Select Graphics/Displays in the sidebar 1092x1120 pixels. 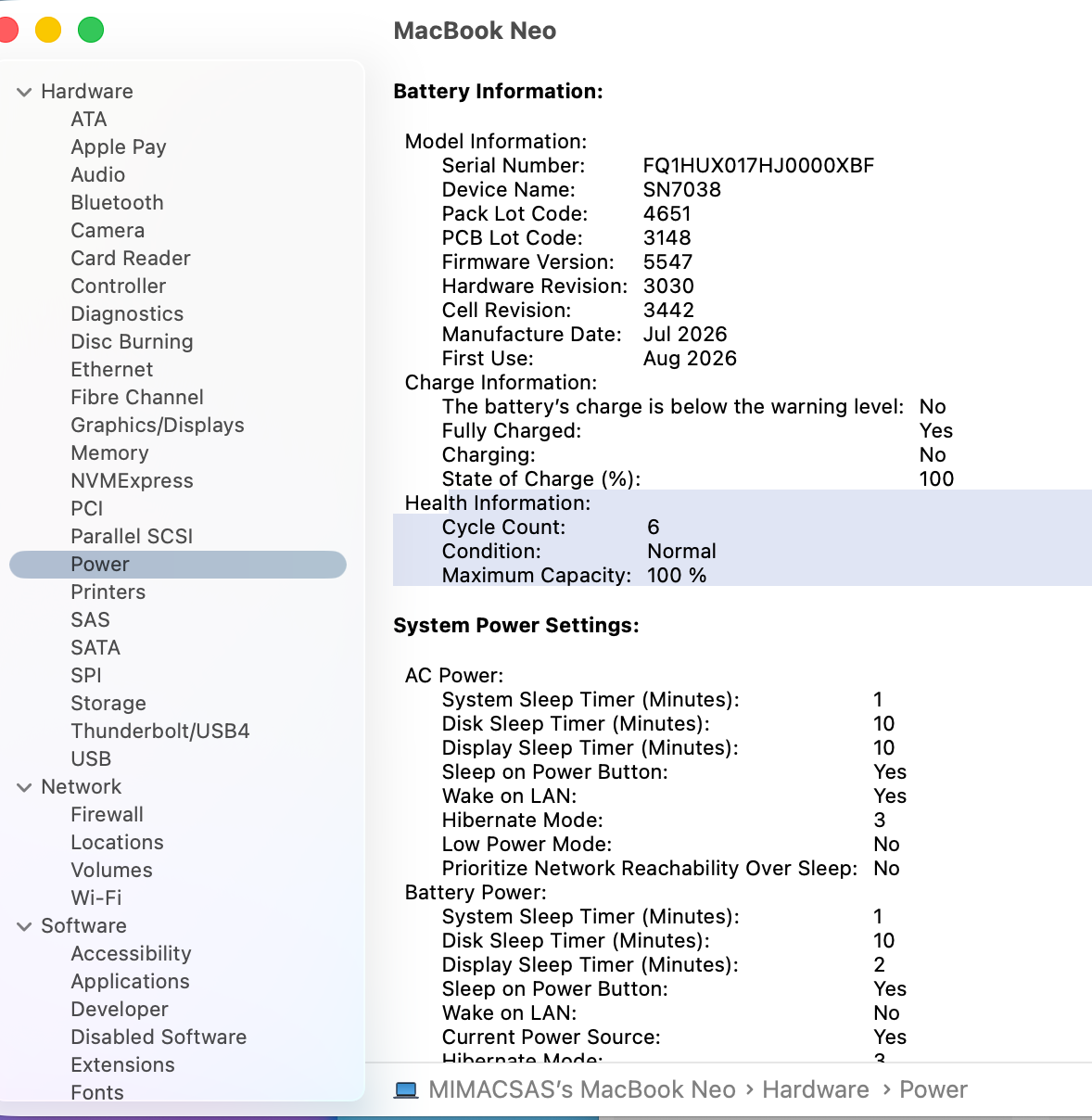pyautogui.click(x=158, y=426)
